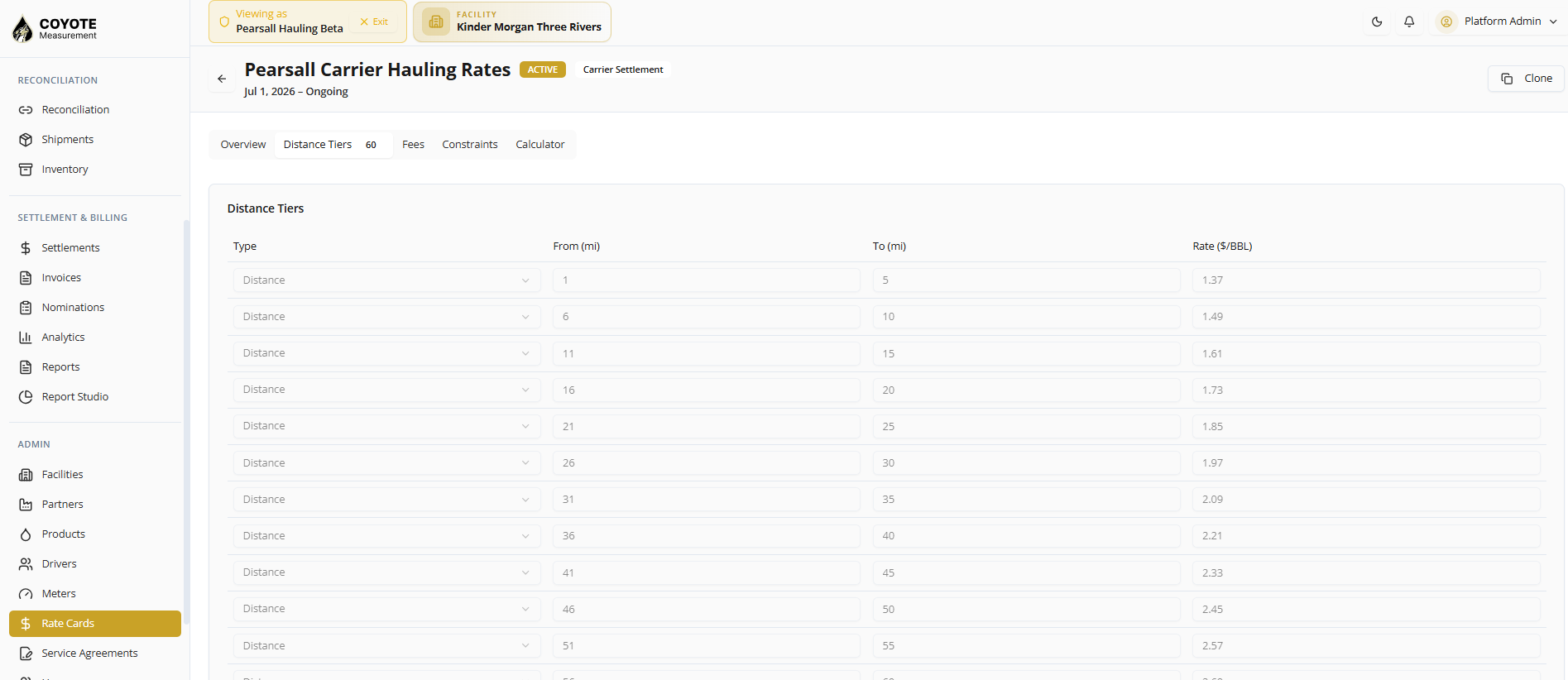Image resolution: width=1568 pixels, height=680 pixels.
Task: Open notifications bell icon
Action: [x=1409, y=22]
